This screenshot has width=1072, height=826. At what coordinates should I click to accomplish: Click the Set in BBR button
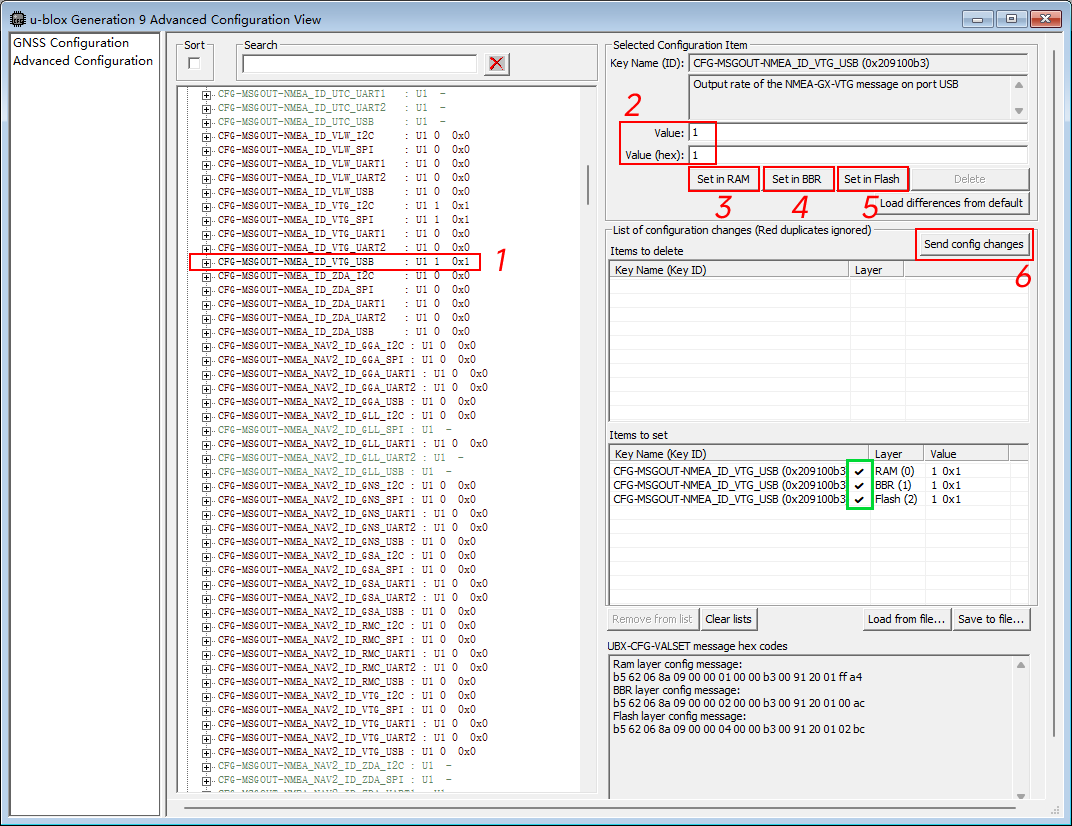797,179
